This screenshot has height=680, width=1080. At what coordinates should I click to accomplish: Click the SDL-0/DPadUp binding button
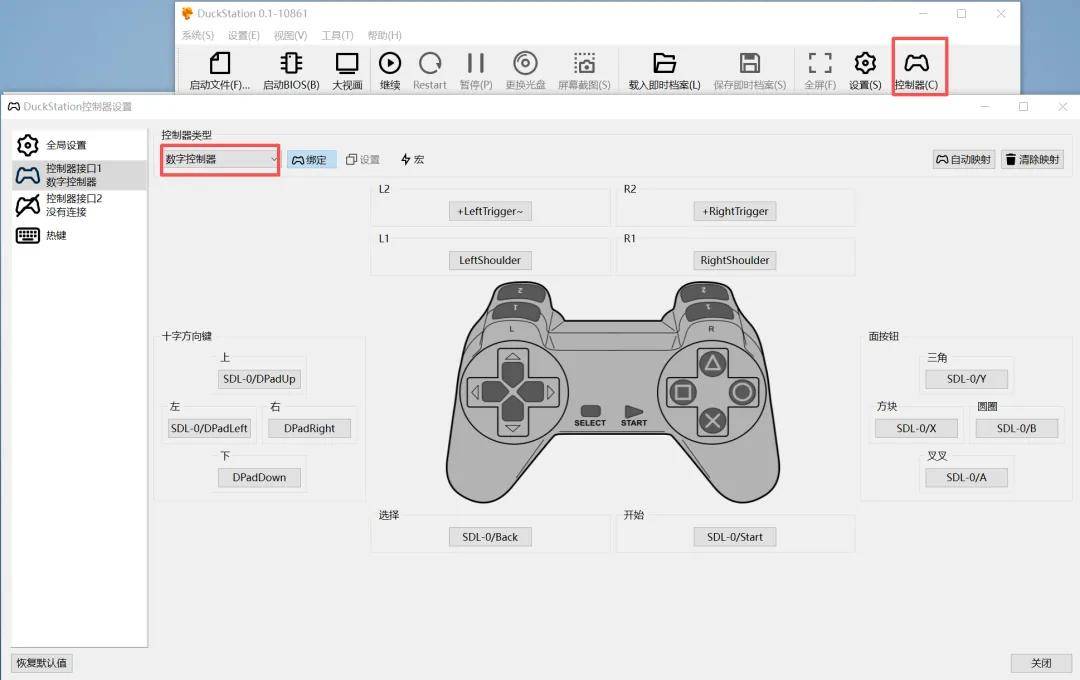(x=259, y=379)
